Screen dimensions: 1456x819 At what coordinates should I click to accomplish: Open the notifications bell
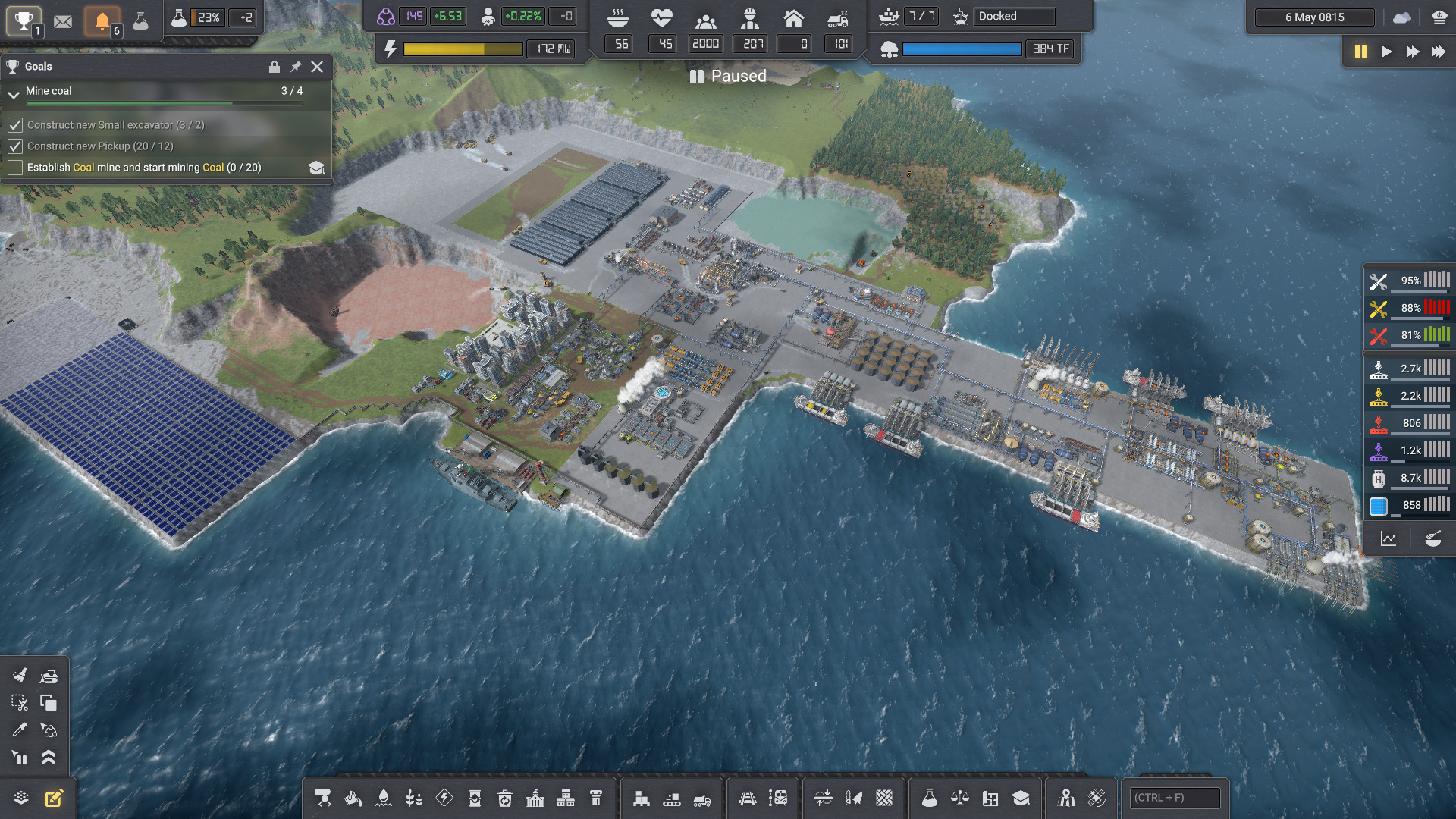(x=102, y=21)
